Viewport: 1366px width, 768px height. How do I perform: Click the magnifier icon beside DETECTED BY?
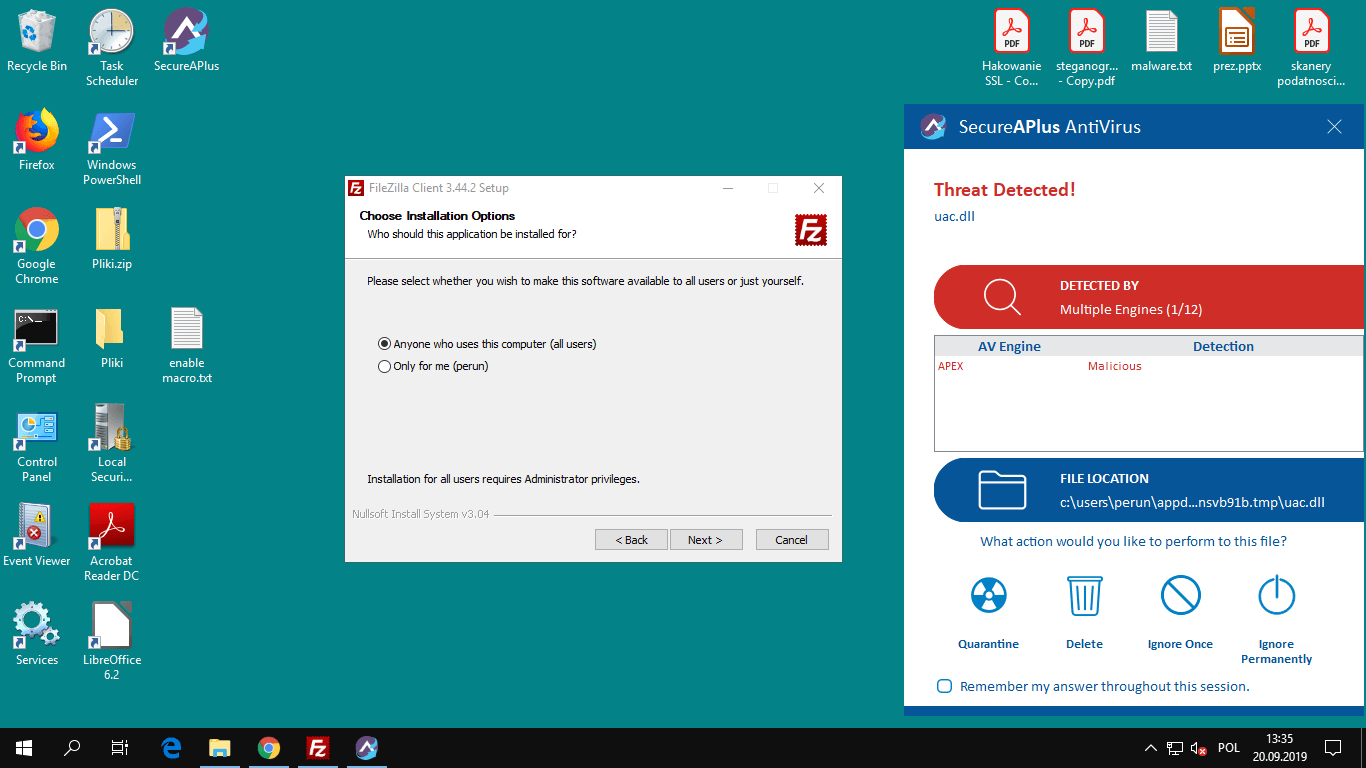tap(1002, 296)
